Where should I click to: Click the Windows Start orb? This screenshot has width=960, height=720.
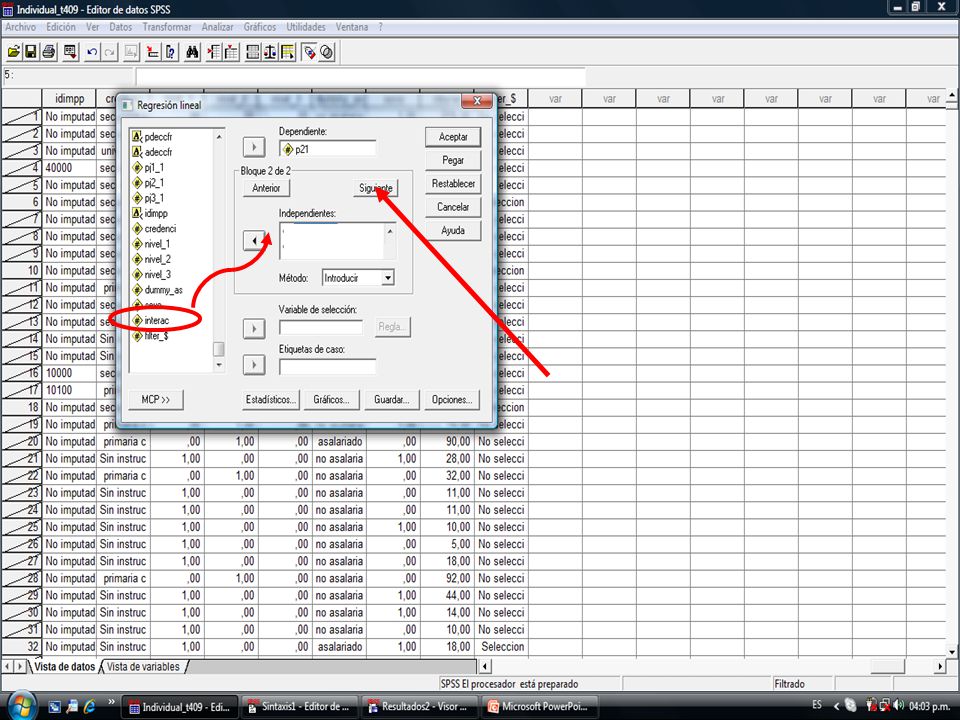pos(22,706)
